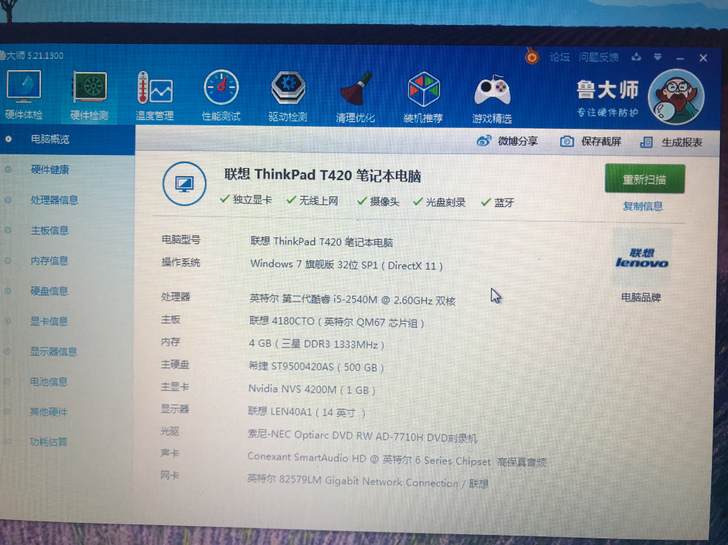Screen dimensions: 728x545
Task: Click the 无线上网 feature label
Action: (x=318, y=201)
